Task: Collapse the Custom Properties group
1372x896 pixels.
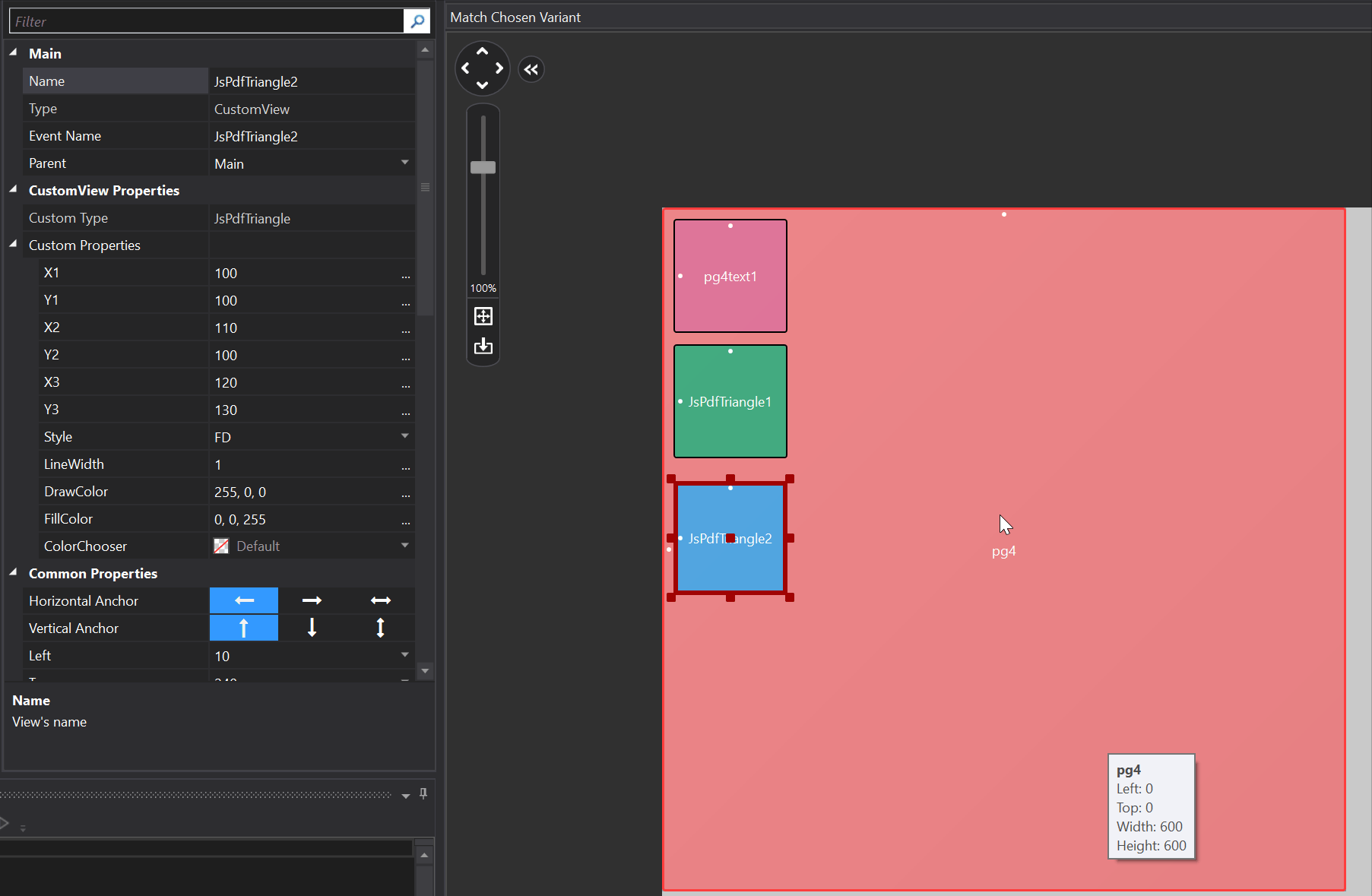Action: [x=13, y=244]
